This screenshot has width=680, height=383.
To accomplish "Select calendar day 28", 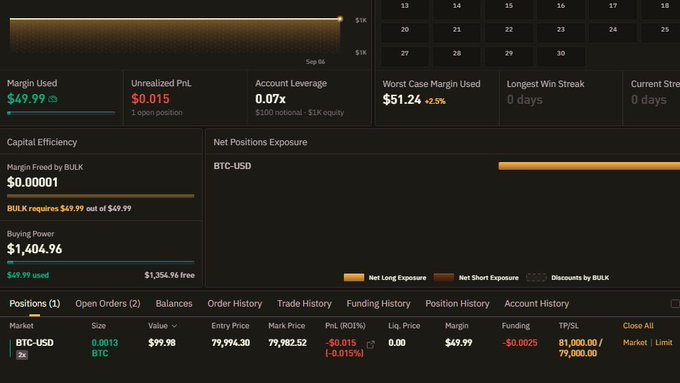I will tap(457, 56).
